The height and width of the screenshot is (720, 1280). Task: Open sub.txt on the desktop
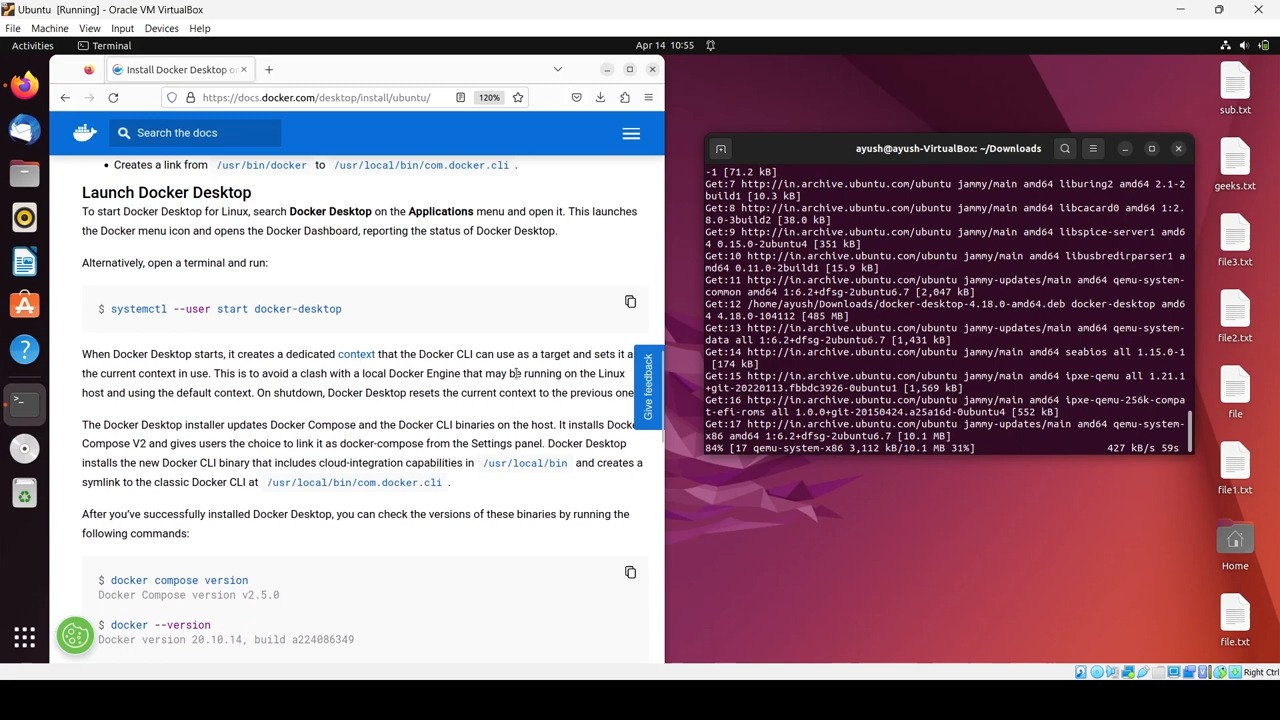[x=1235, y=89]
